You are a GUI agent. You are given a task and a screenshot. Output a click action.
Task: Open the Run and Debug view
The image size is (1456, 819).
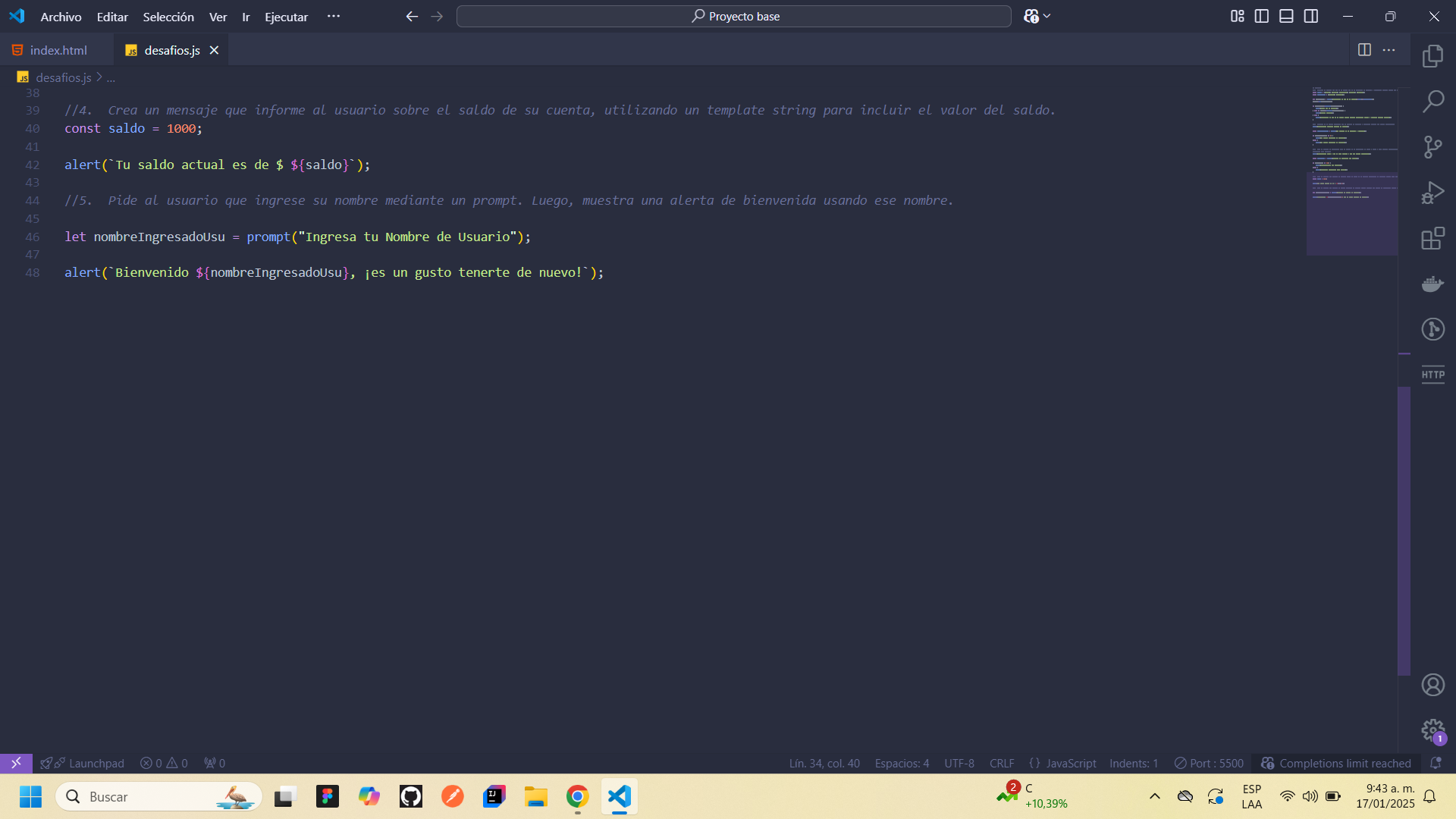click(x=1432, y=193)
